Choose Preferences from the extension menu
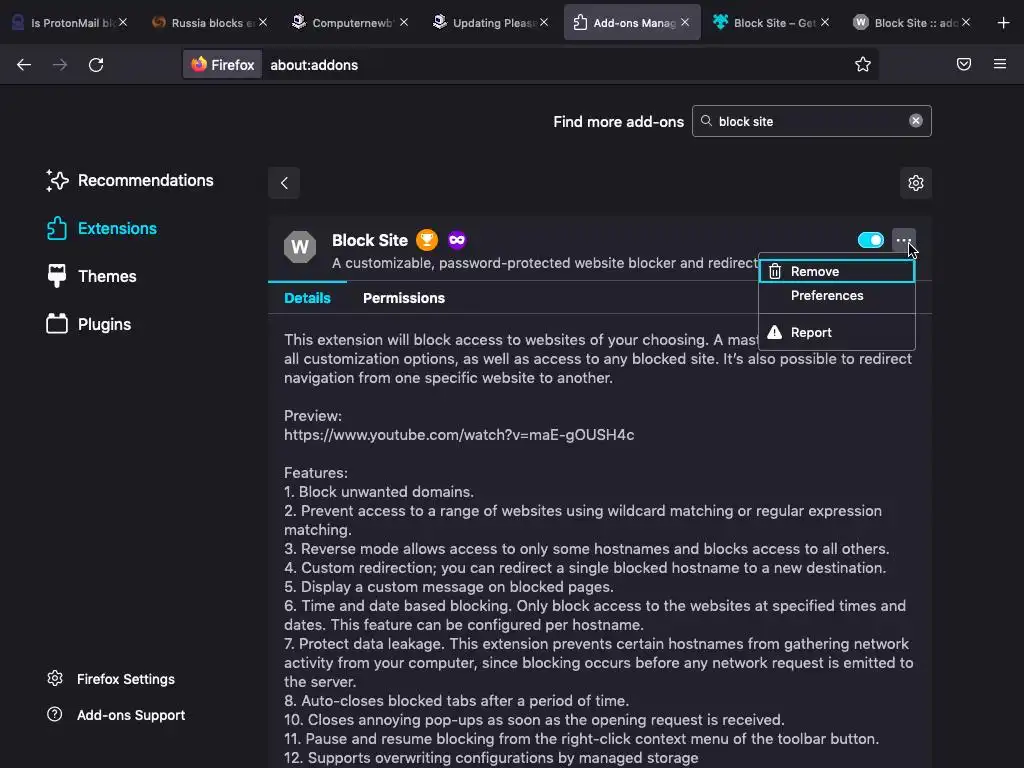 [x=837, y=296]
